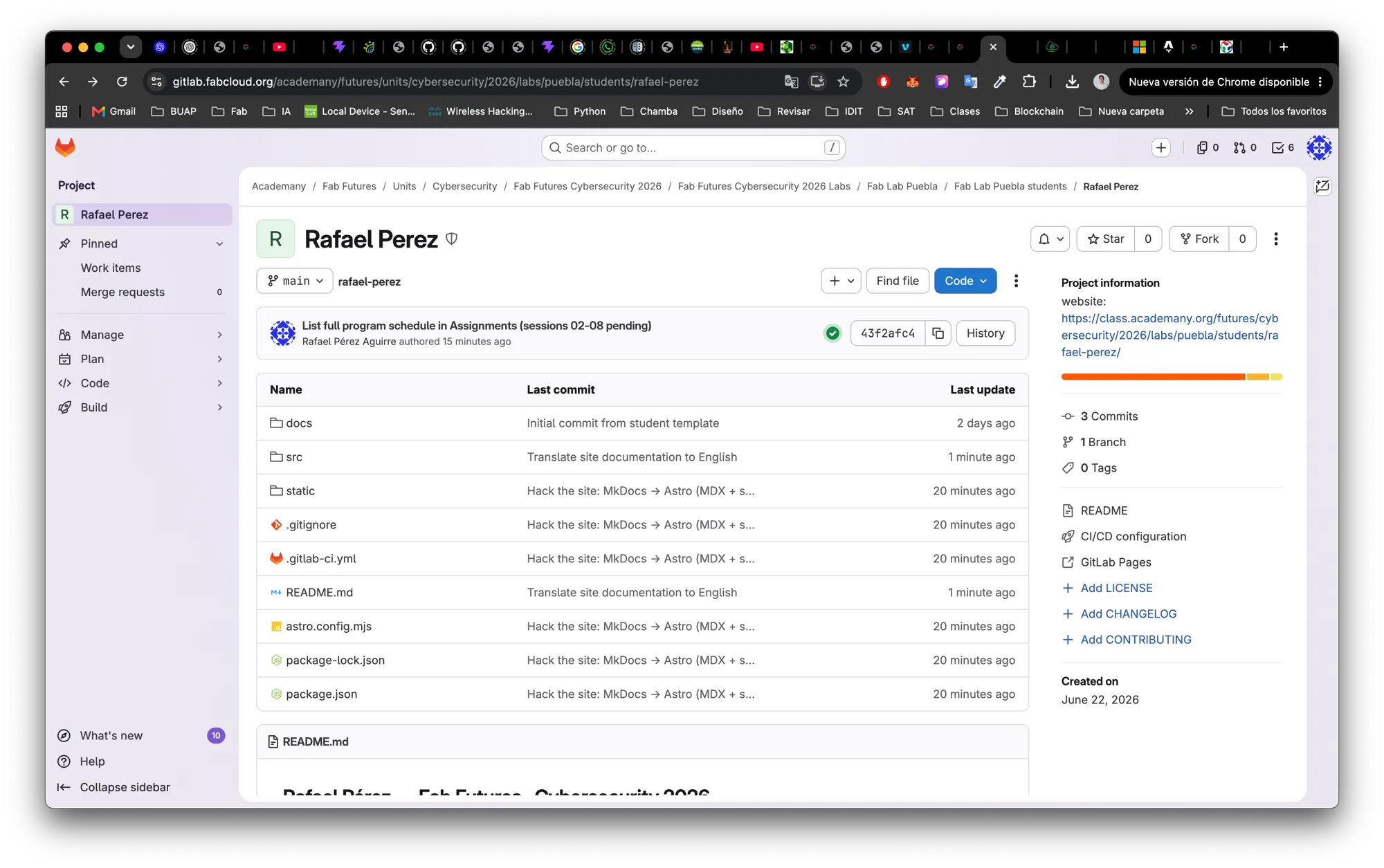
Task: Click the History button
Action: tap(985, 333)
